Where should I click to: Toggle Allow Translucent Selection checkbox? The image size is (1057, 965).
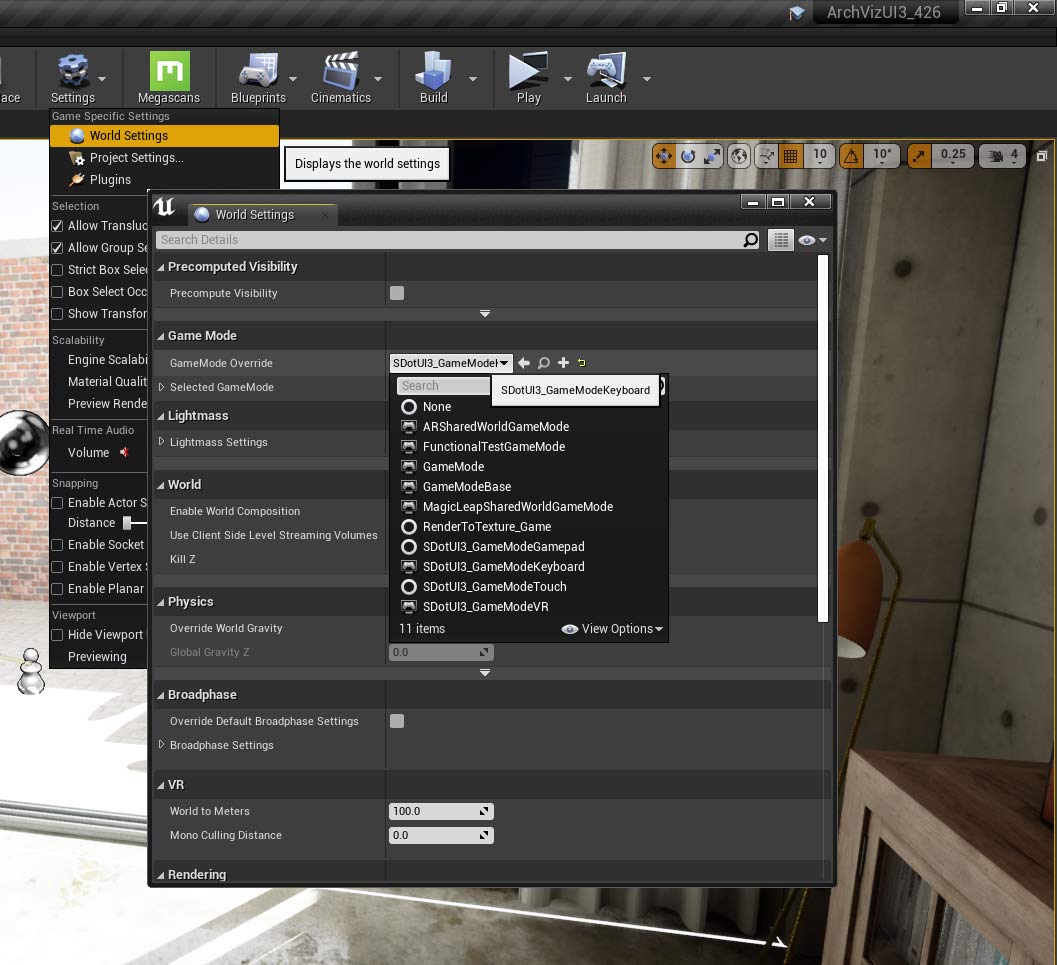[57, 226]
